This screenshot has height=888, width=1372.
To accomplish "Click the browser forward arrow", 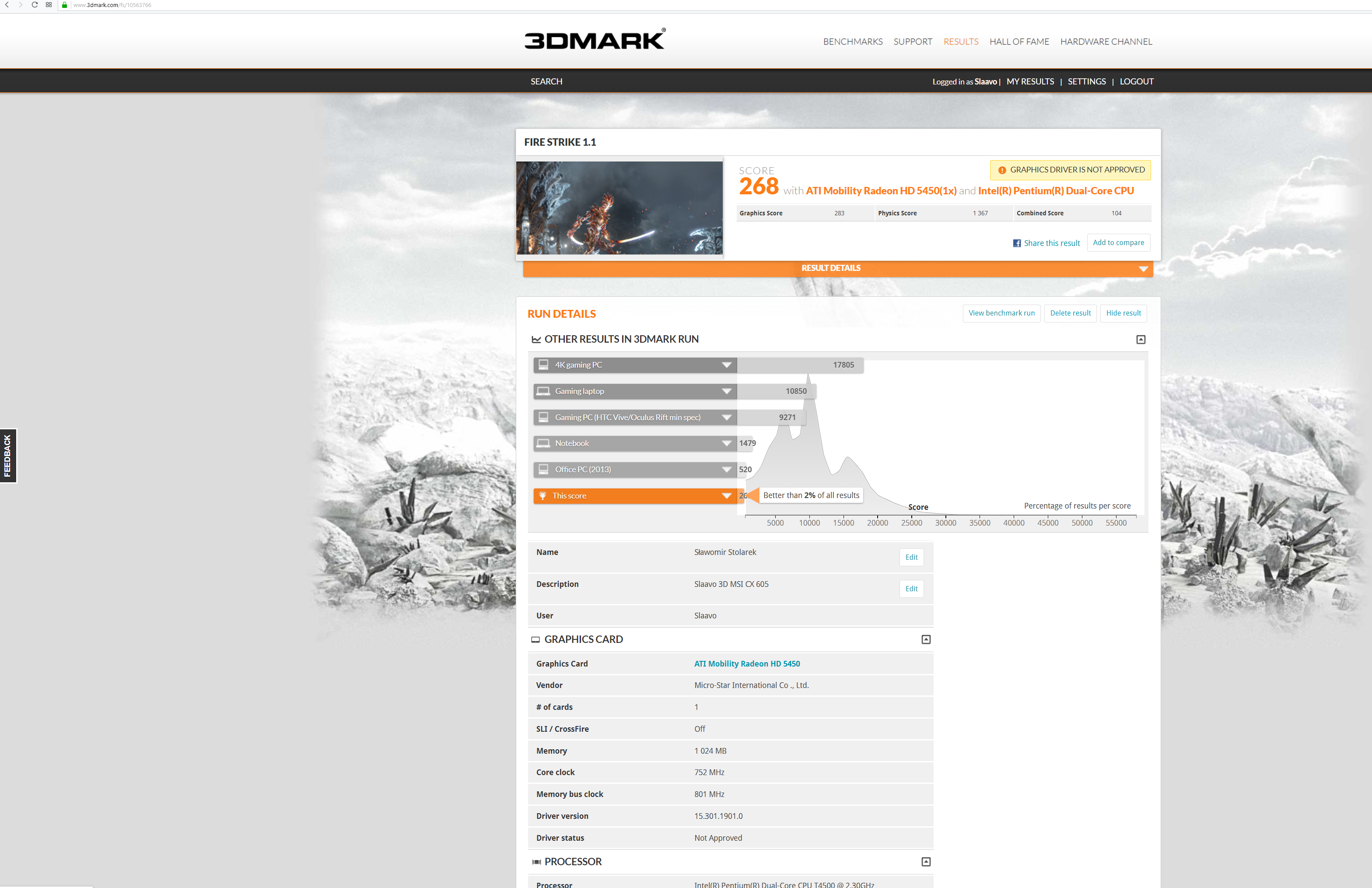I will (x=20, y=5).
